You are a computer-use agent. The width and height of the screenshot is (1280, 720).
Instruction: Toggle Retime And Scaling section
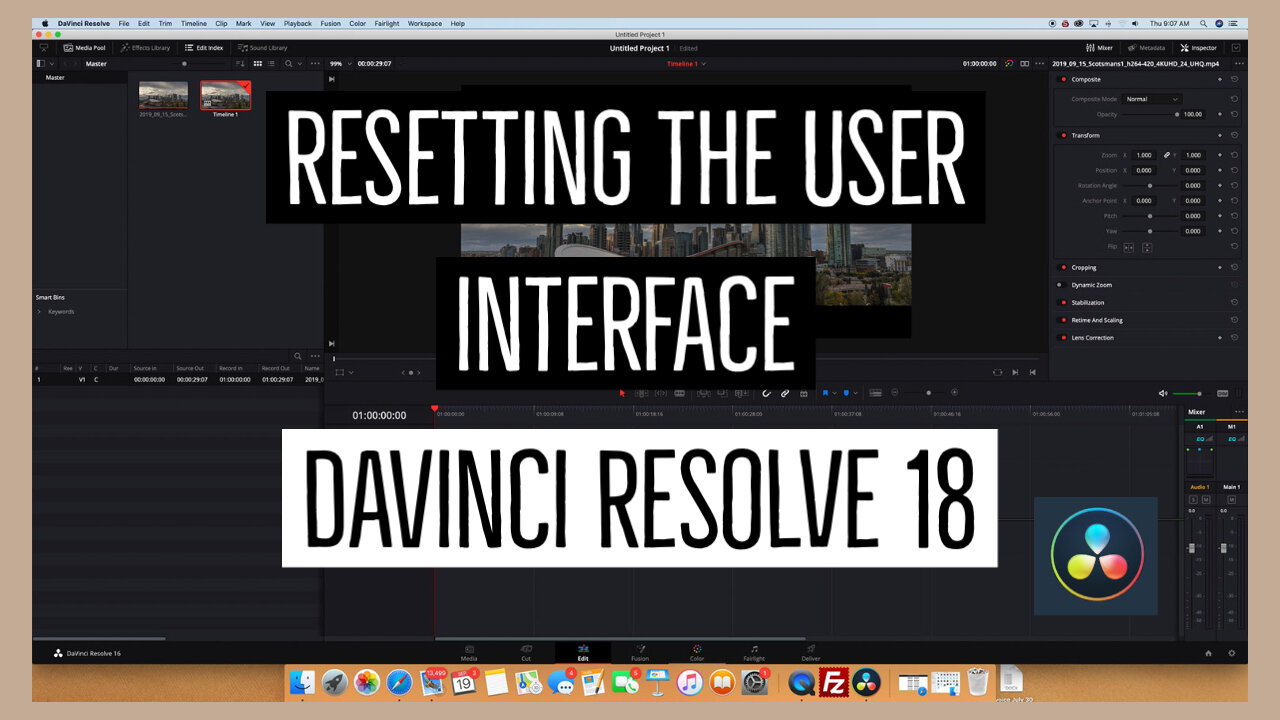coord(1063,320)
